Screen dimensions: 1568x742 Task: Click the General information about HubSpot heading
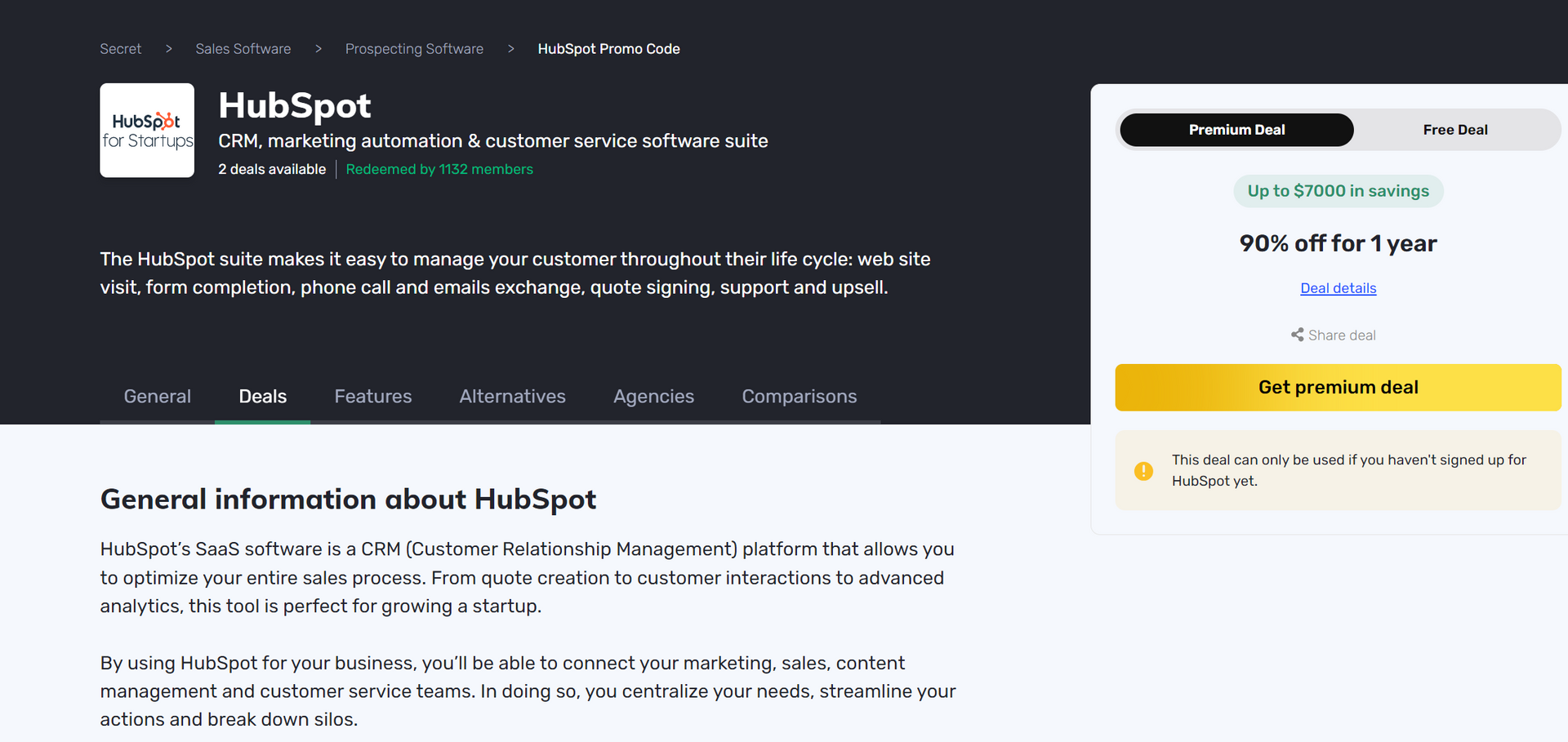coord(349,499)
